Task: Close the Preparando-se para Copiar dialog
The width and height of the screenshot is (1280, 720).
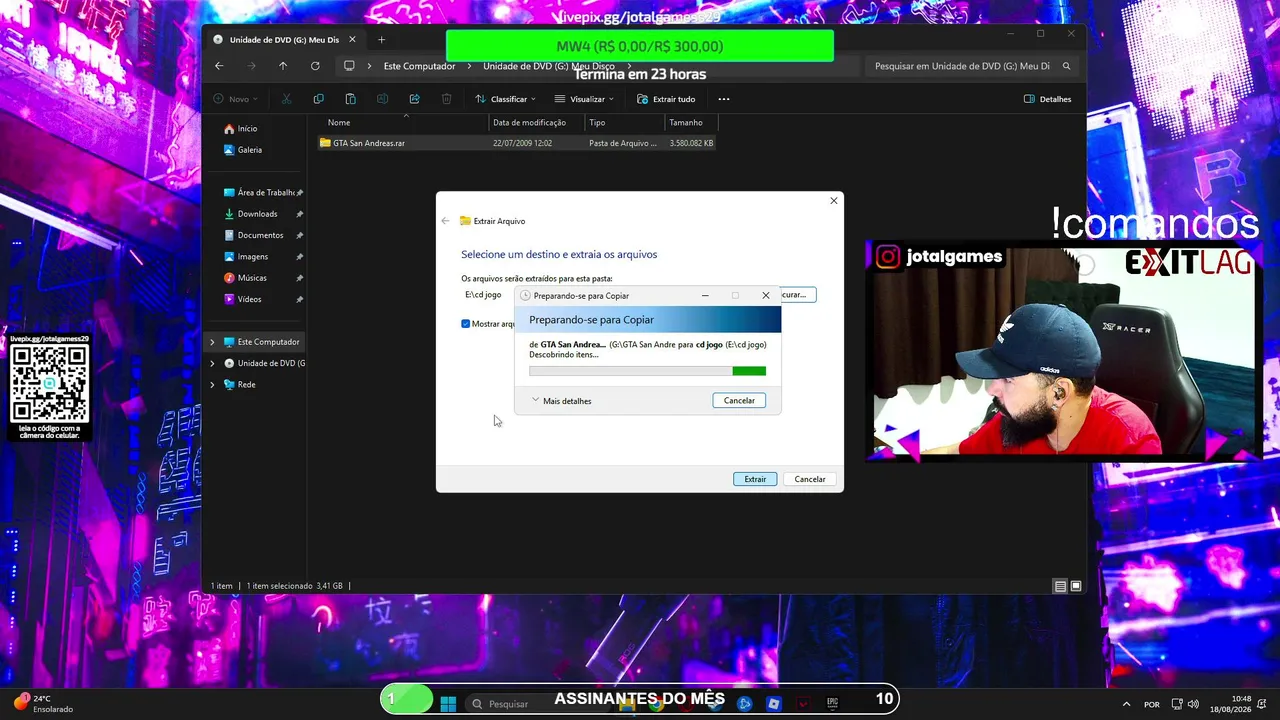Action: point(766,296)
